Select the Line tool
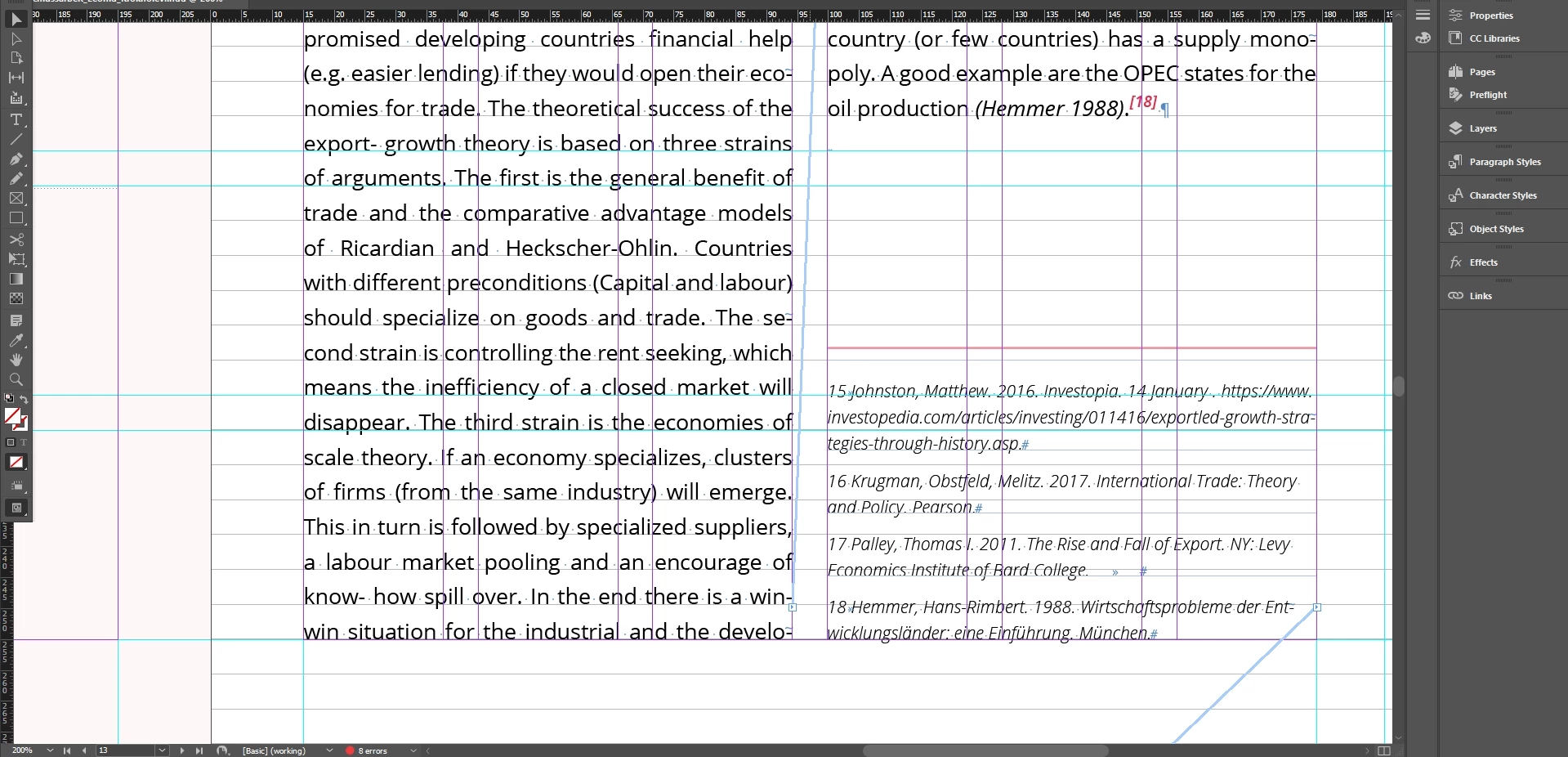This screenshot has height=757, width=1568. click(16, 139)
